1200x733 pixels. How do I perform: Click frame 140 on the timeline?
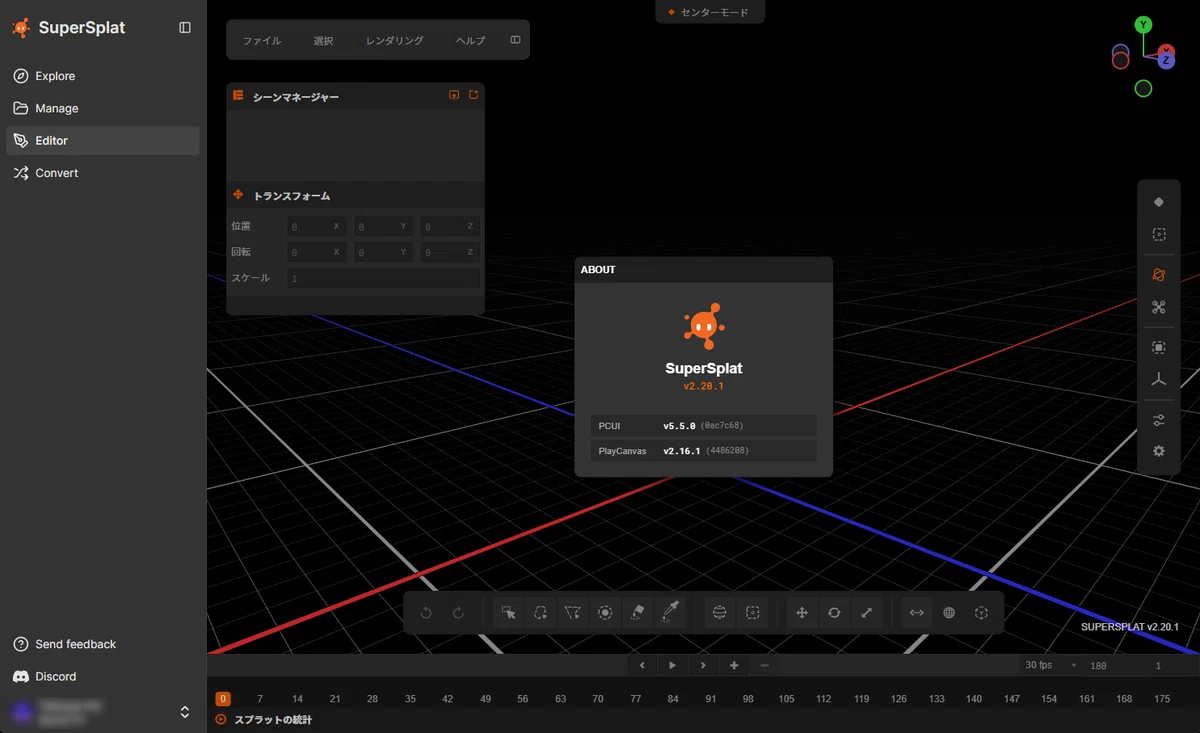click(974, 699)
